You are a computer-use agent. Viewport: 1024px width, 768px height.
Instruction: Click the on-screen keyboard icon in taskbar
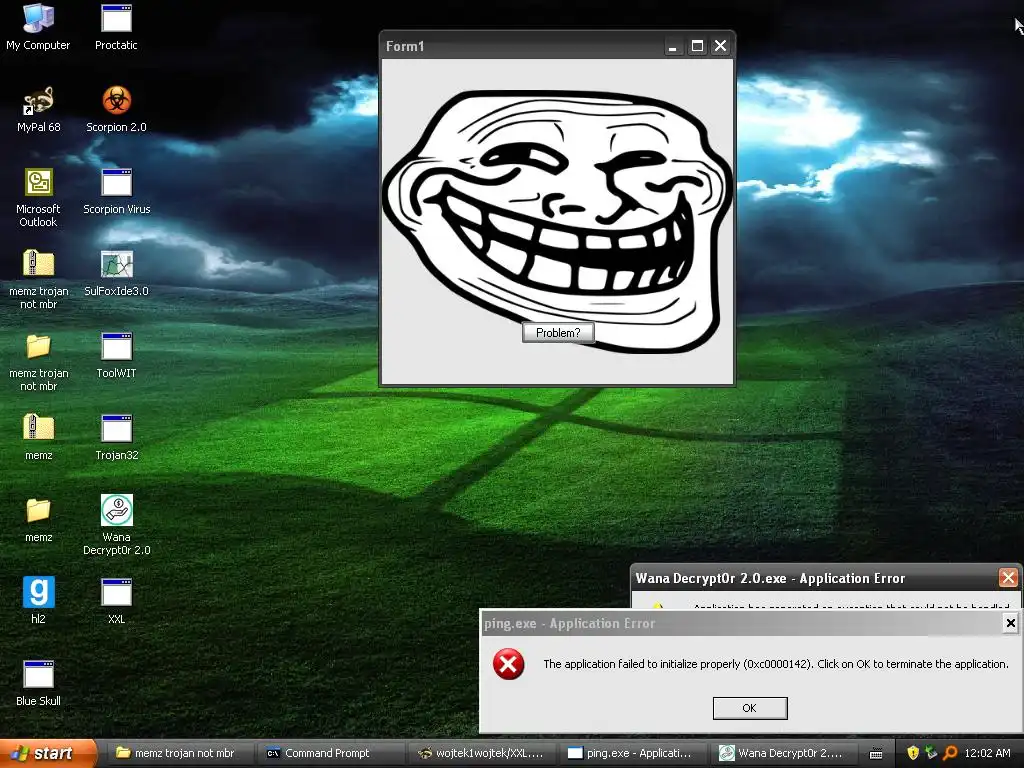click(x=876, y=754)
